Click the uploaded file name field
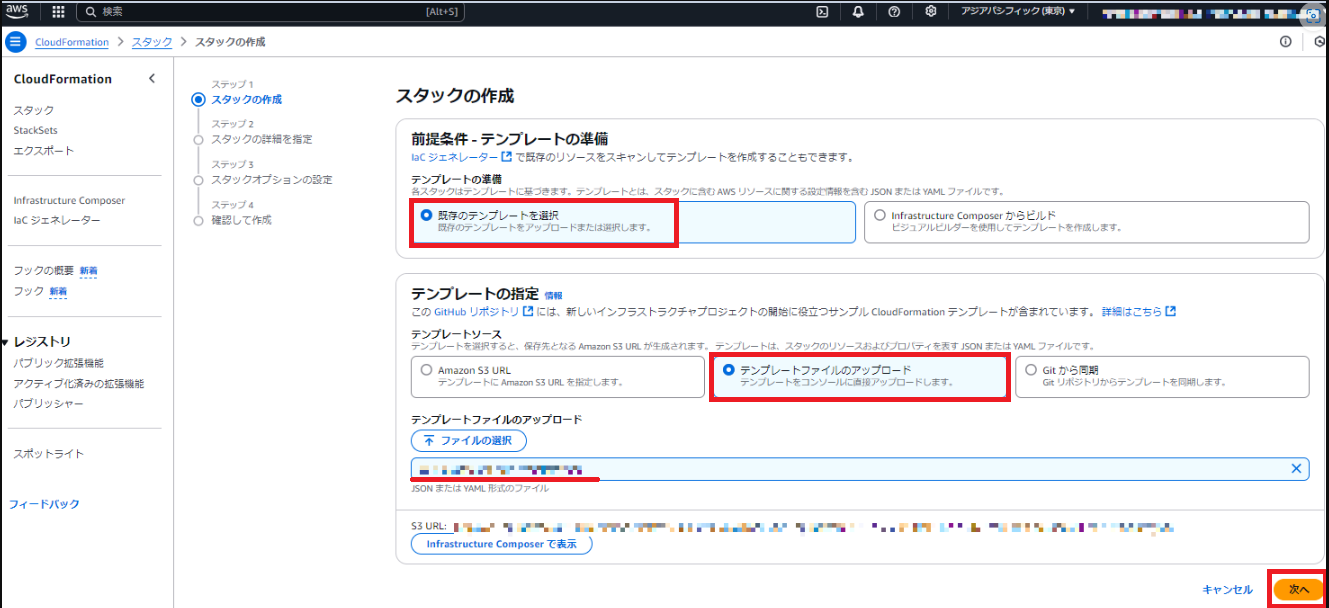The image size is (1329, 608). point(860,469)
